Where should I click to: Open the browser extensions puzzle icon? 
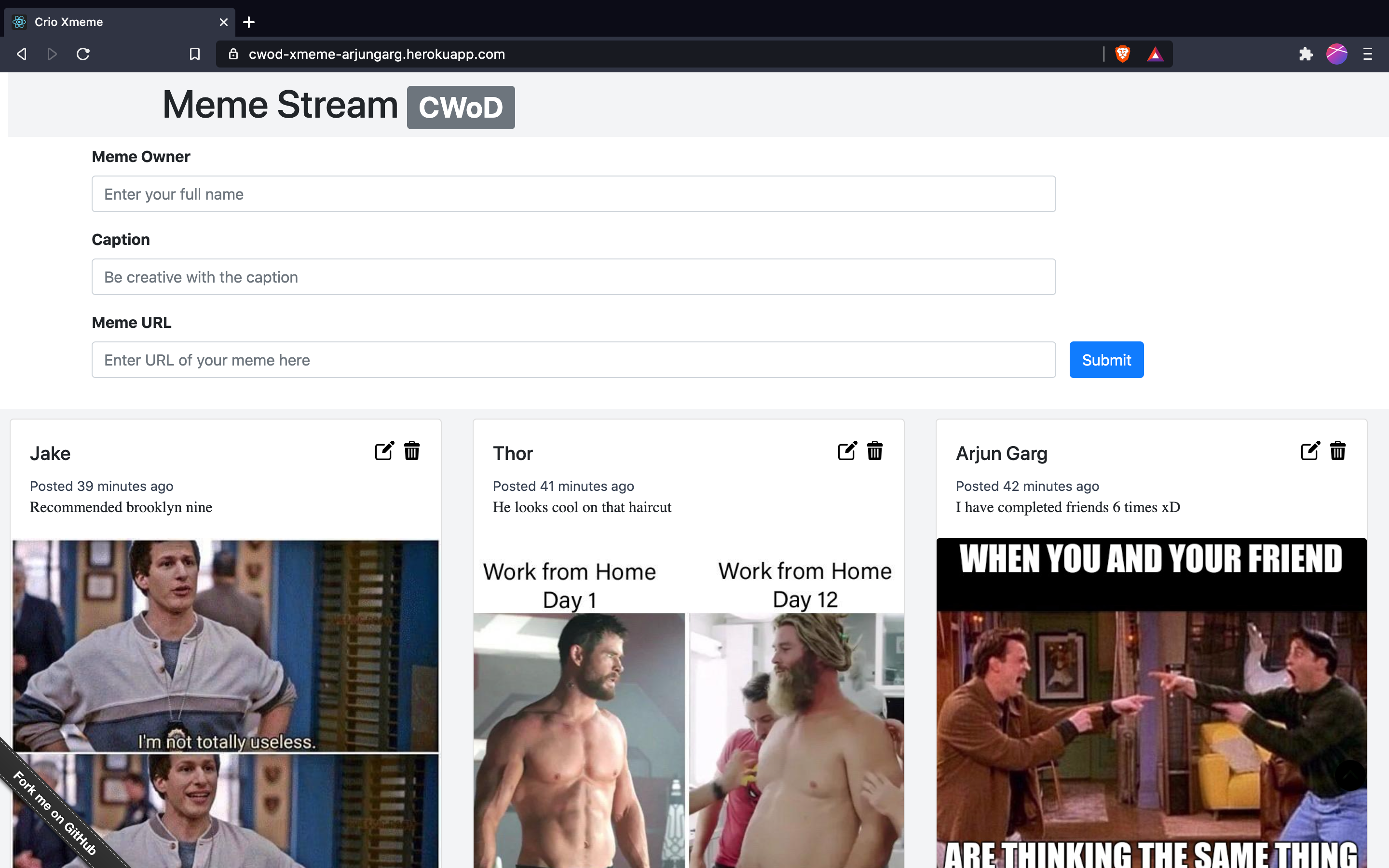(1305, 54)
